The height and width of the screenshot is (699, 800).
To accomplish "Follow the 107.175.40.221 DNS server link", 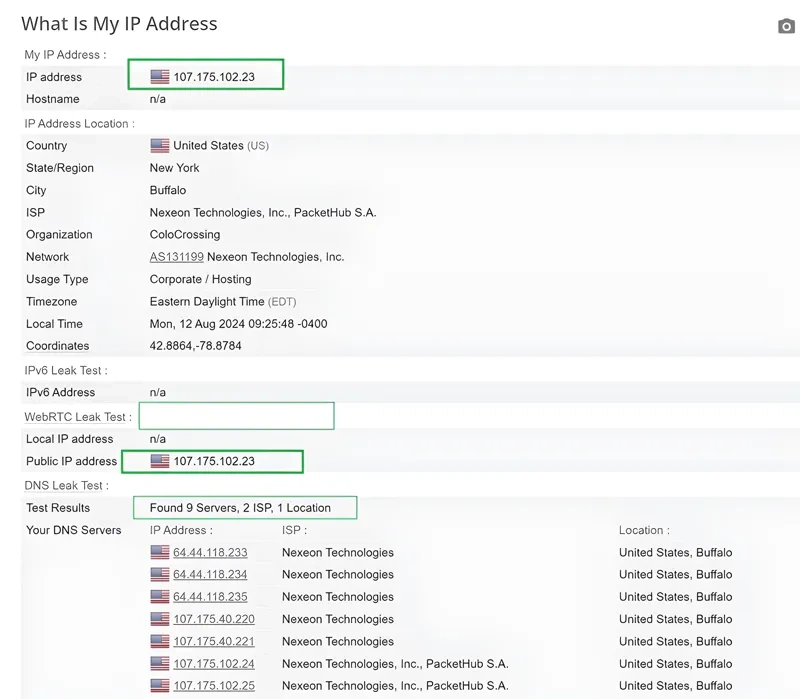I will (213, 642).
